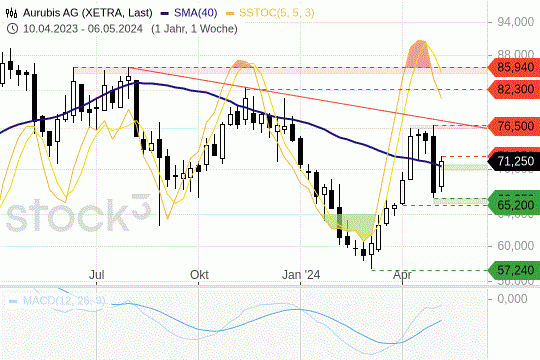540x360 pixels.
Task: Select the green 65,200 support price label
Action: [x=514, y=205]
